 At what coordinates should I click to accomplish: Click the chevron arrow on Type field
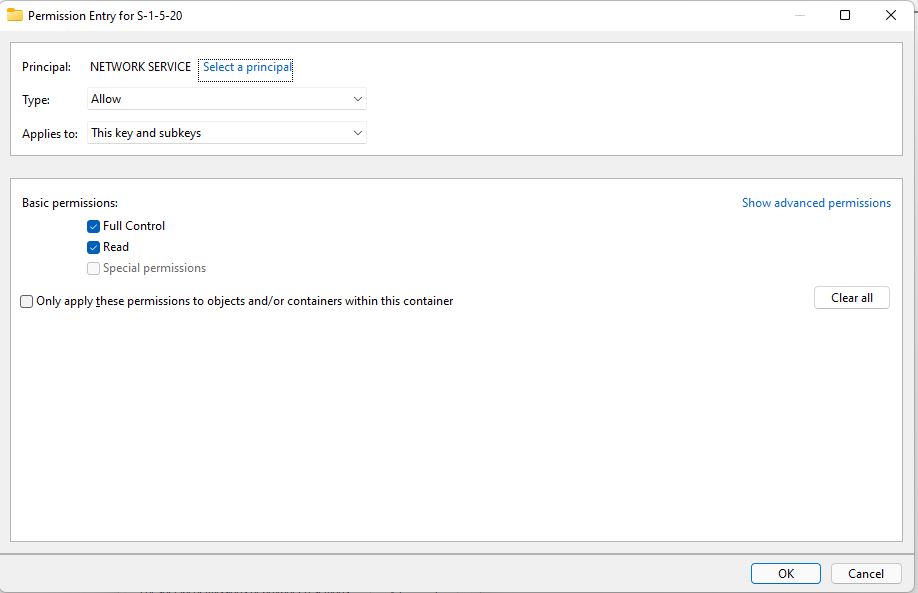coord(358,99)
